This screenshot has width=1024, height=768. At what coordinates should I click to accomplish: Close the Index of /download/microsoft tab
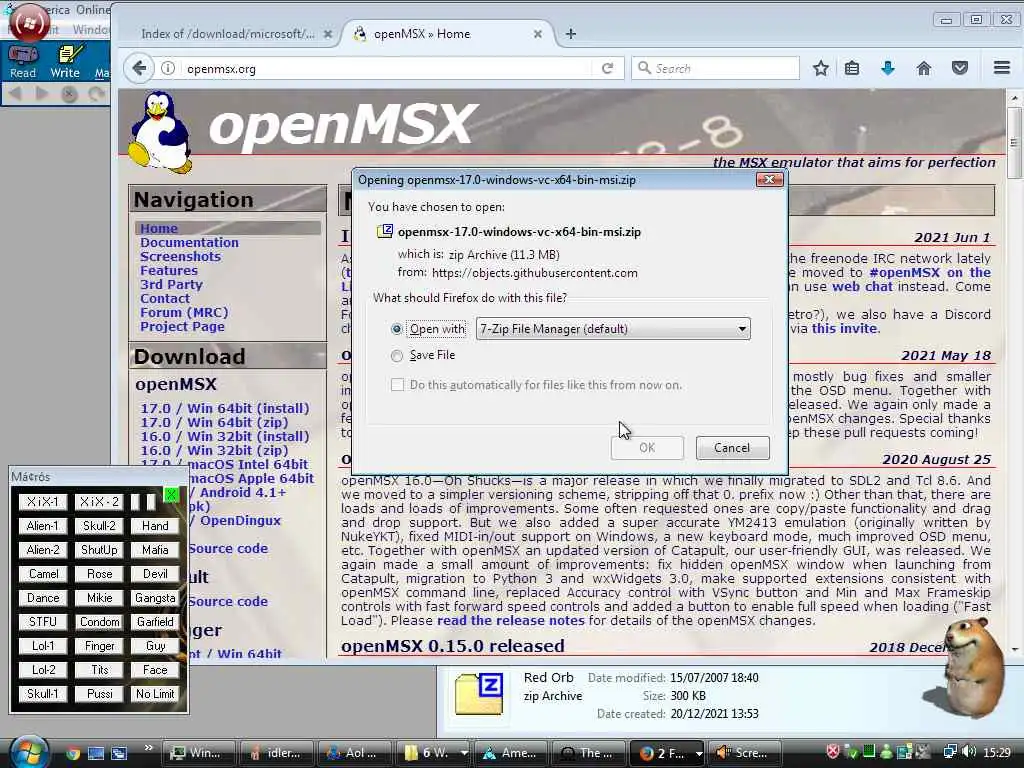click(328, 34)
